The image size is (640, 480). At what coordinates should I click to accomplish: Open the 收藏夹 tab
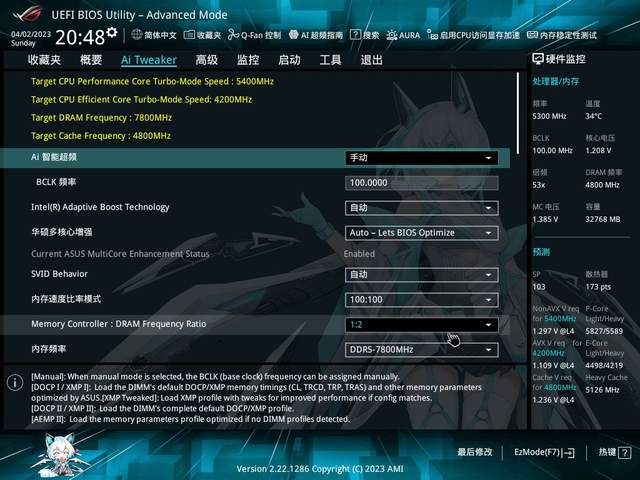click(x=44, y=60)
